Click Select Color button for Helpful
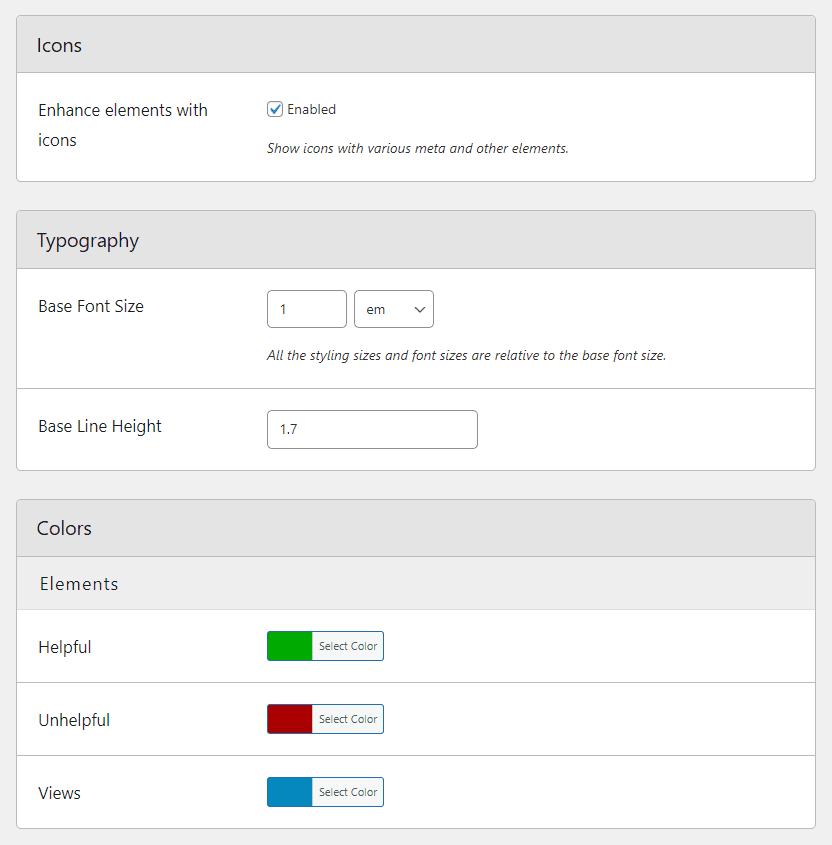Viewport: 832px width, 845px height. click(x=348, y=646)
